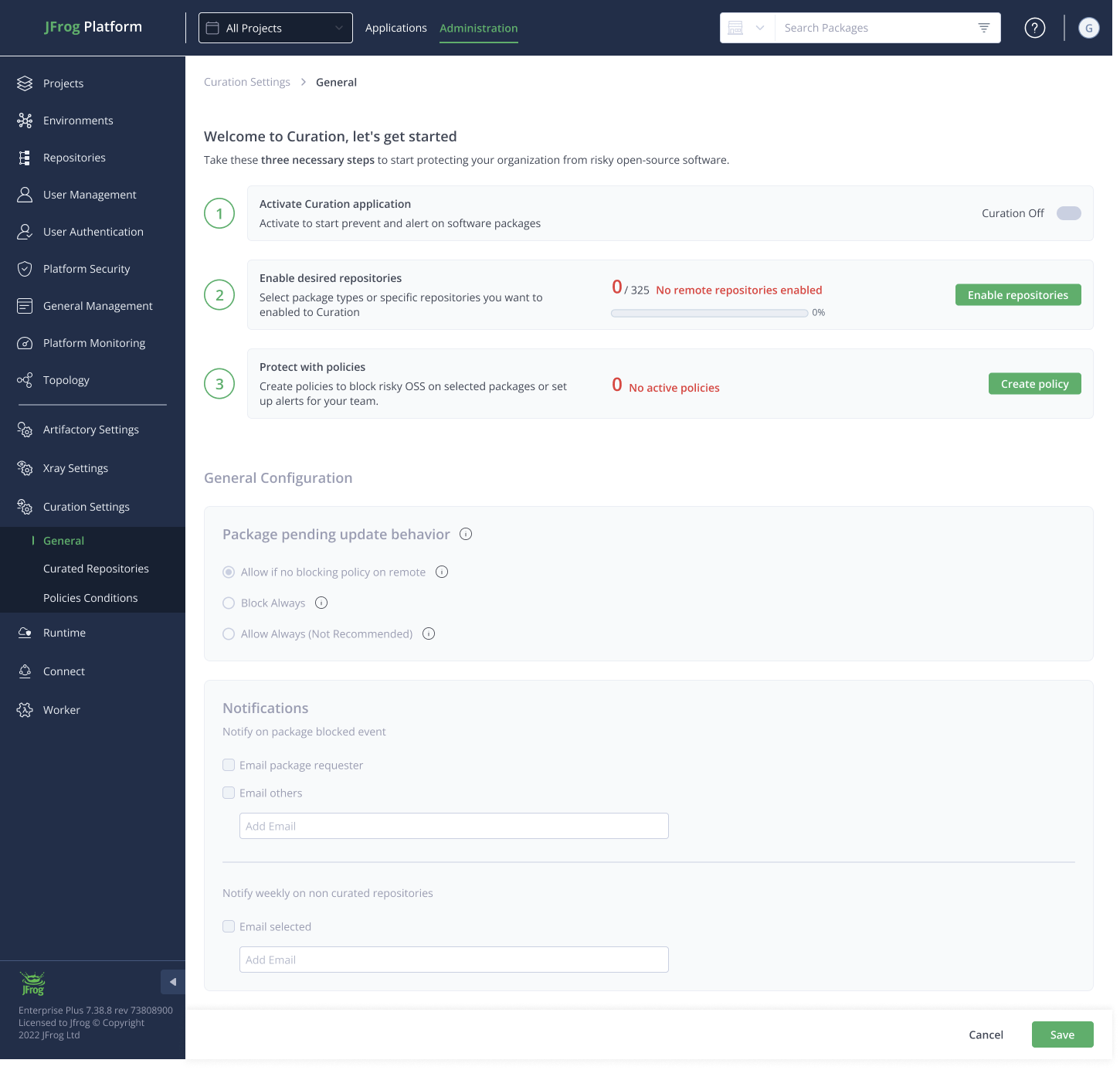Viewport: 1120px width, 1070px height.
Task: Click the Add Email field under Email others
Action: pos(454,826)
